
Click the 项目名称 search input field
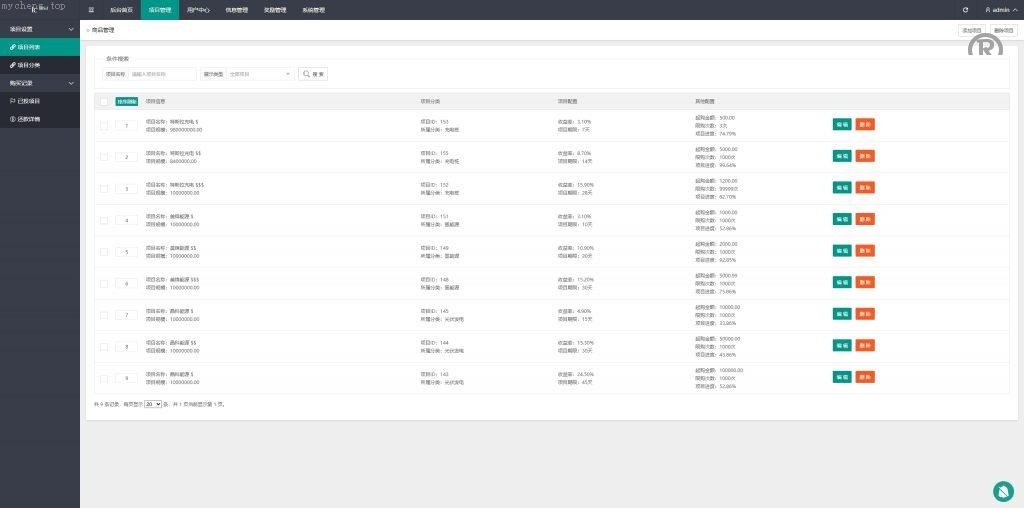tap(162, 74)
